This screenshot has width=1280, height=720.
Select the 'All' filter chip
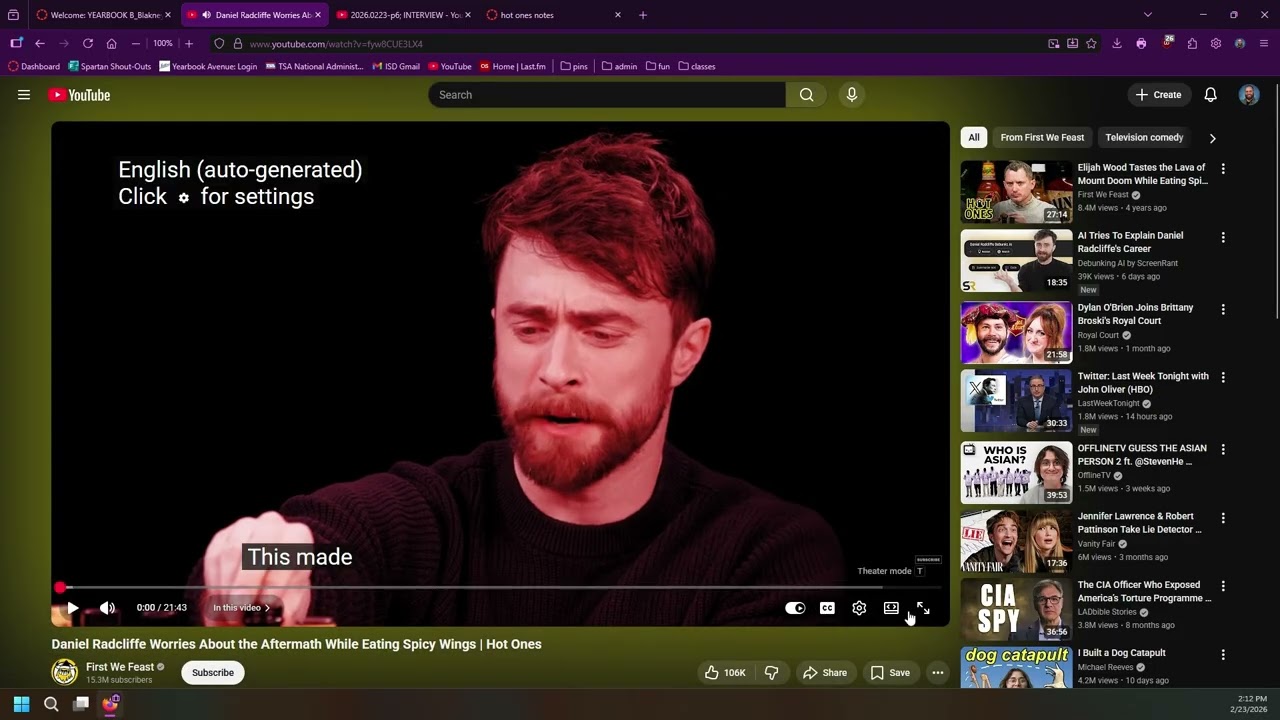tap(974, 138)
